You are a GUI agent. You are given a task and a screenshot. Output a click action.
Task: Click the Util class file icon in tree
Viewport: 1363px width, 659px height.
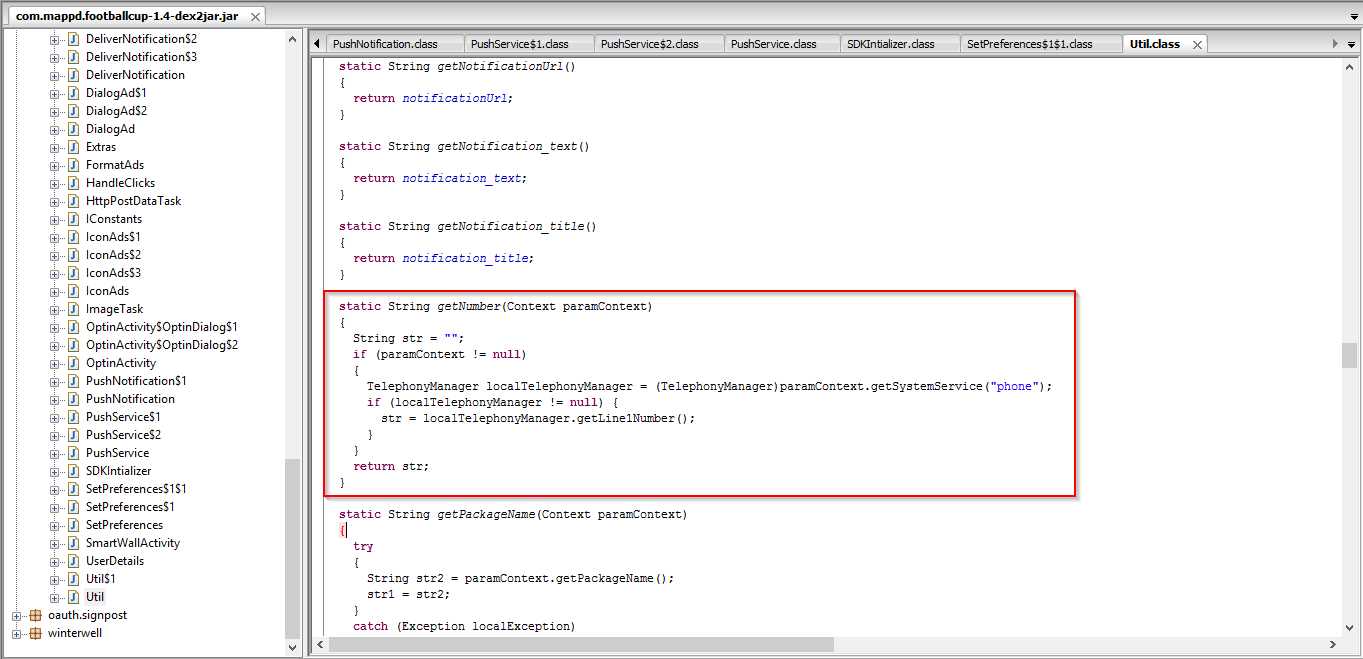point(73,597)
